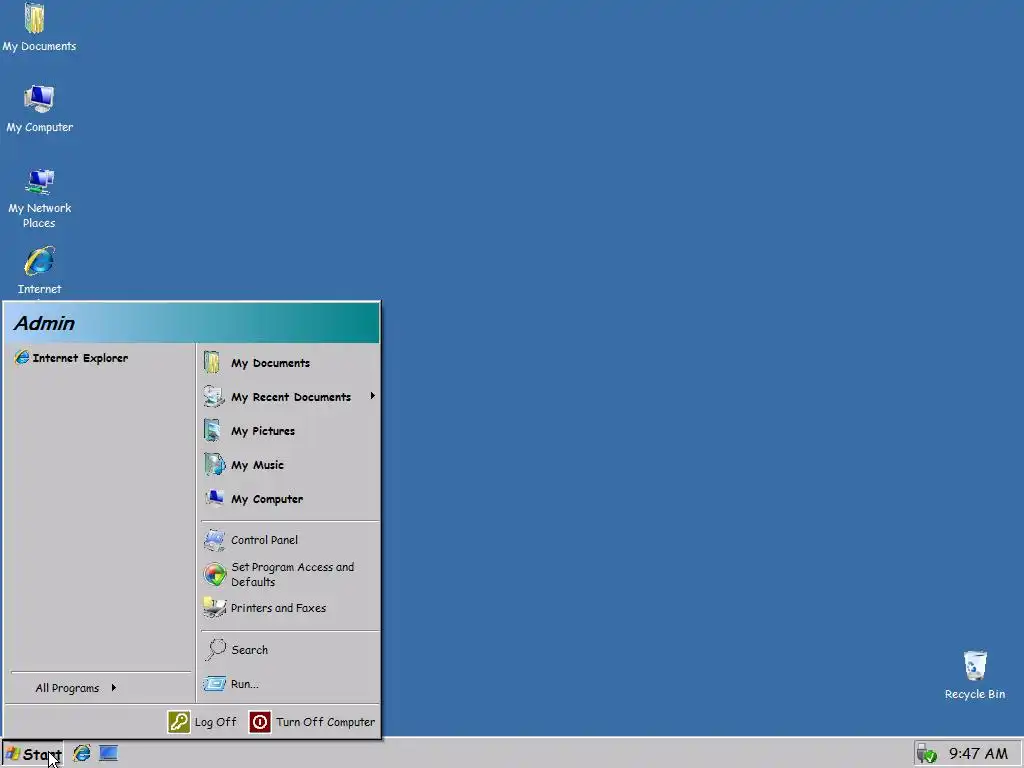Open My Computer desktop icon
Image resolution: width=1024 pixels, height=768 pixels.
pos(39,109)
